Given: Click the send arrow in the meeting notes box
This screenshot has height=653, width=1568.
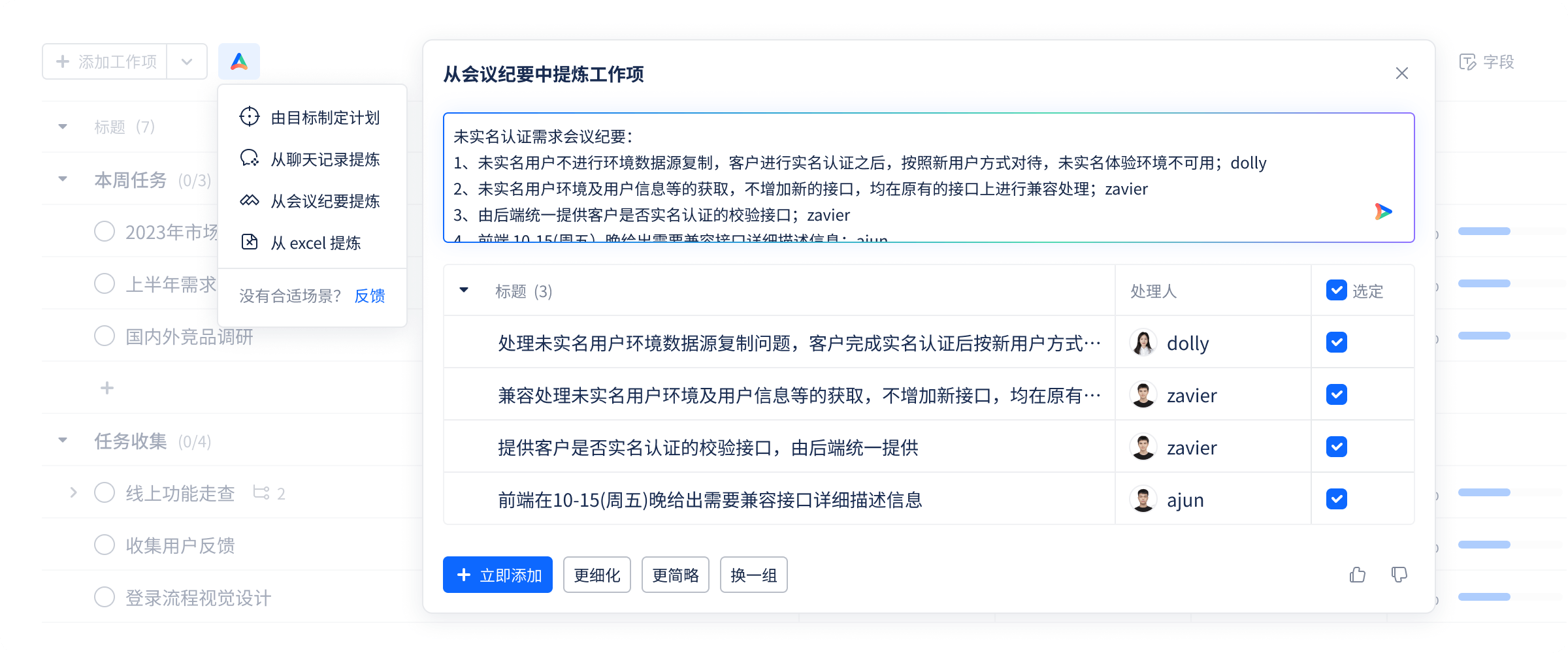Looking at the screenshot, I should [x=1384, y=211].
